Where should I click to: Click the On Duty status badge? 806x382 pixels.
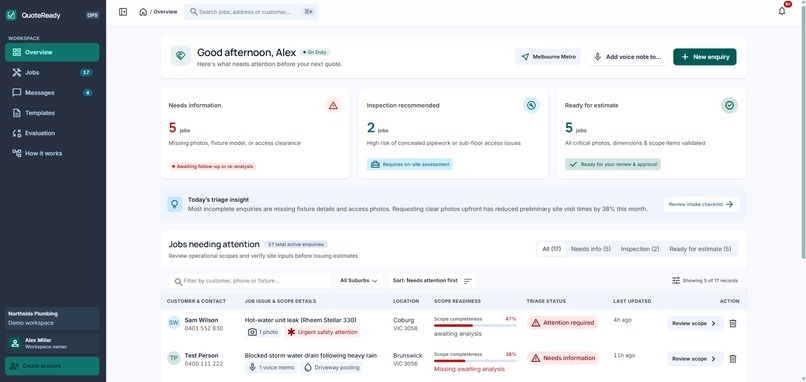[x=315, y=52]
